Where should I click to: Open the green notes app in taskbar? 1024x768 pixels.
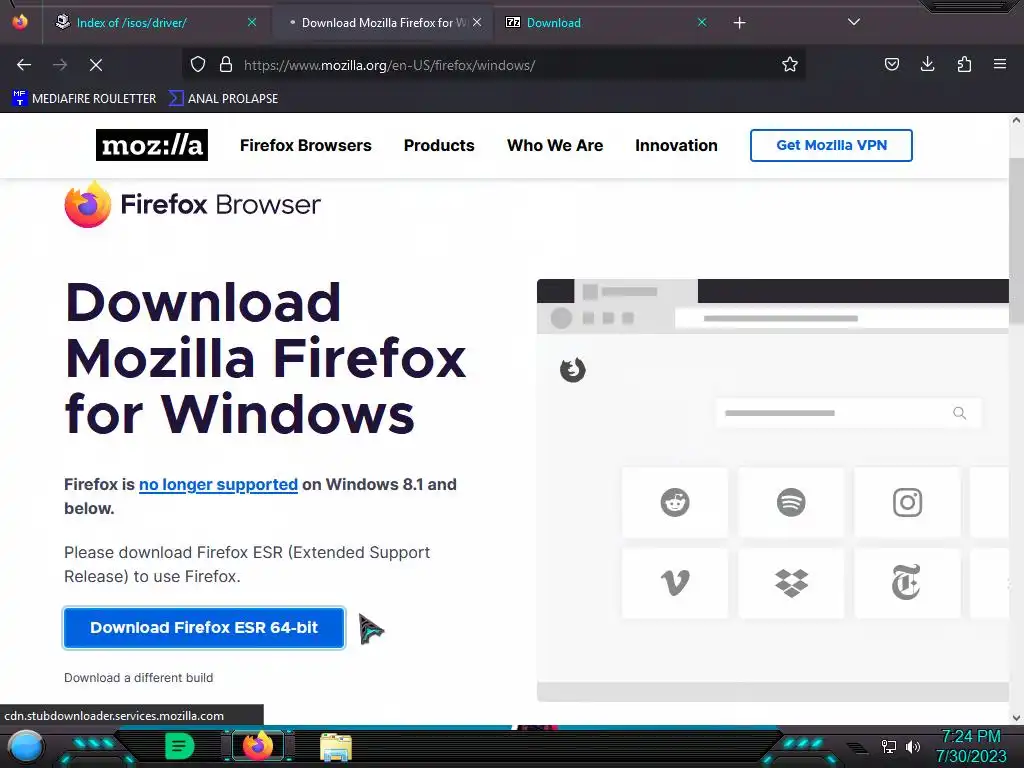pos(179,746)
